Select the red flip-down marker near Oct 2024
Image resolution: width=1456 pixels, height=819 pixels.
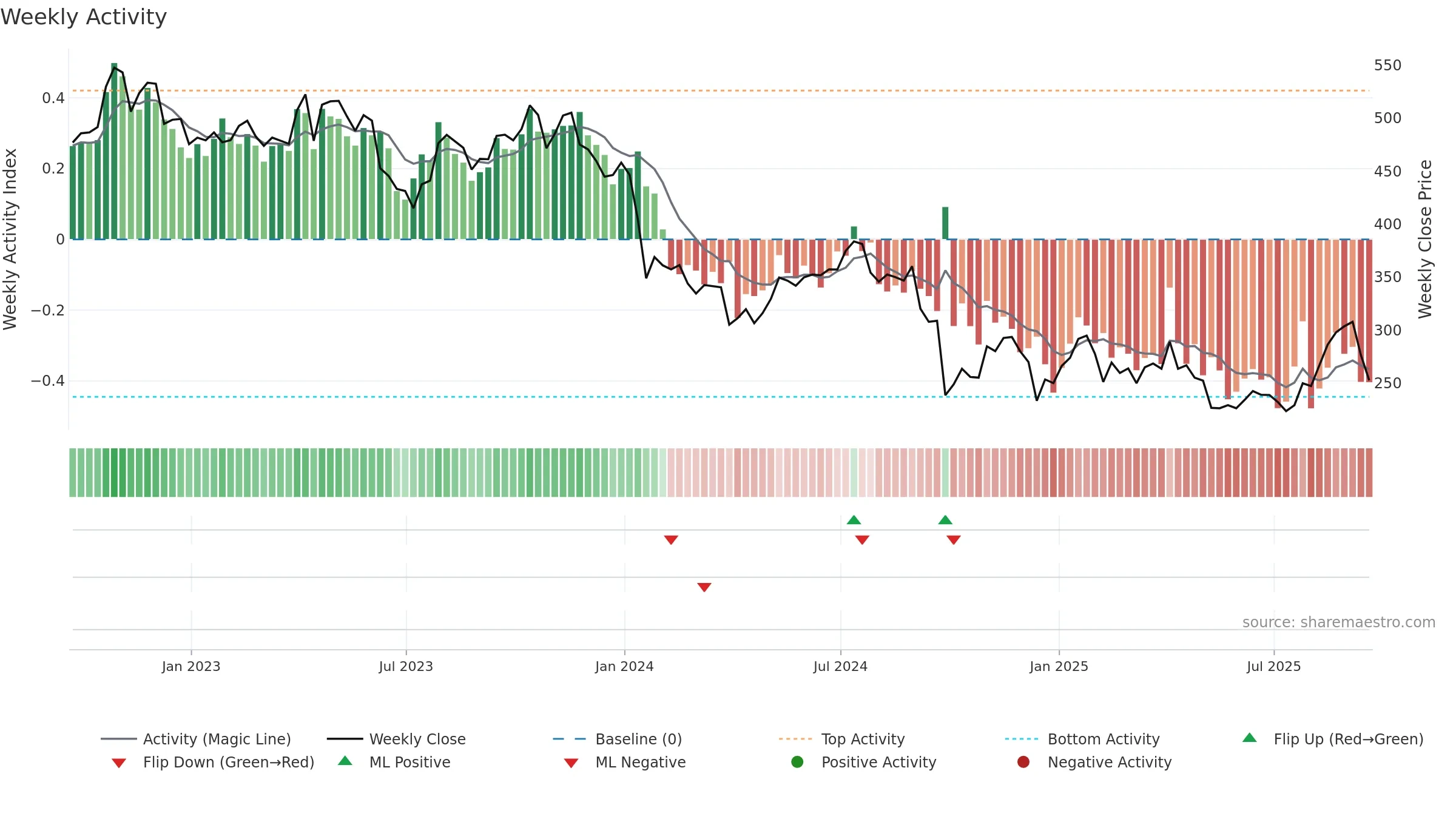coord(954,540)
